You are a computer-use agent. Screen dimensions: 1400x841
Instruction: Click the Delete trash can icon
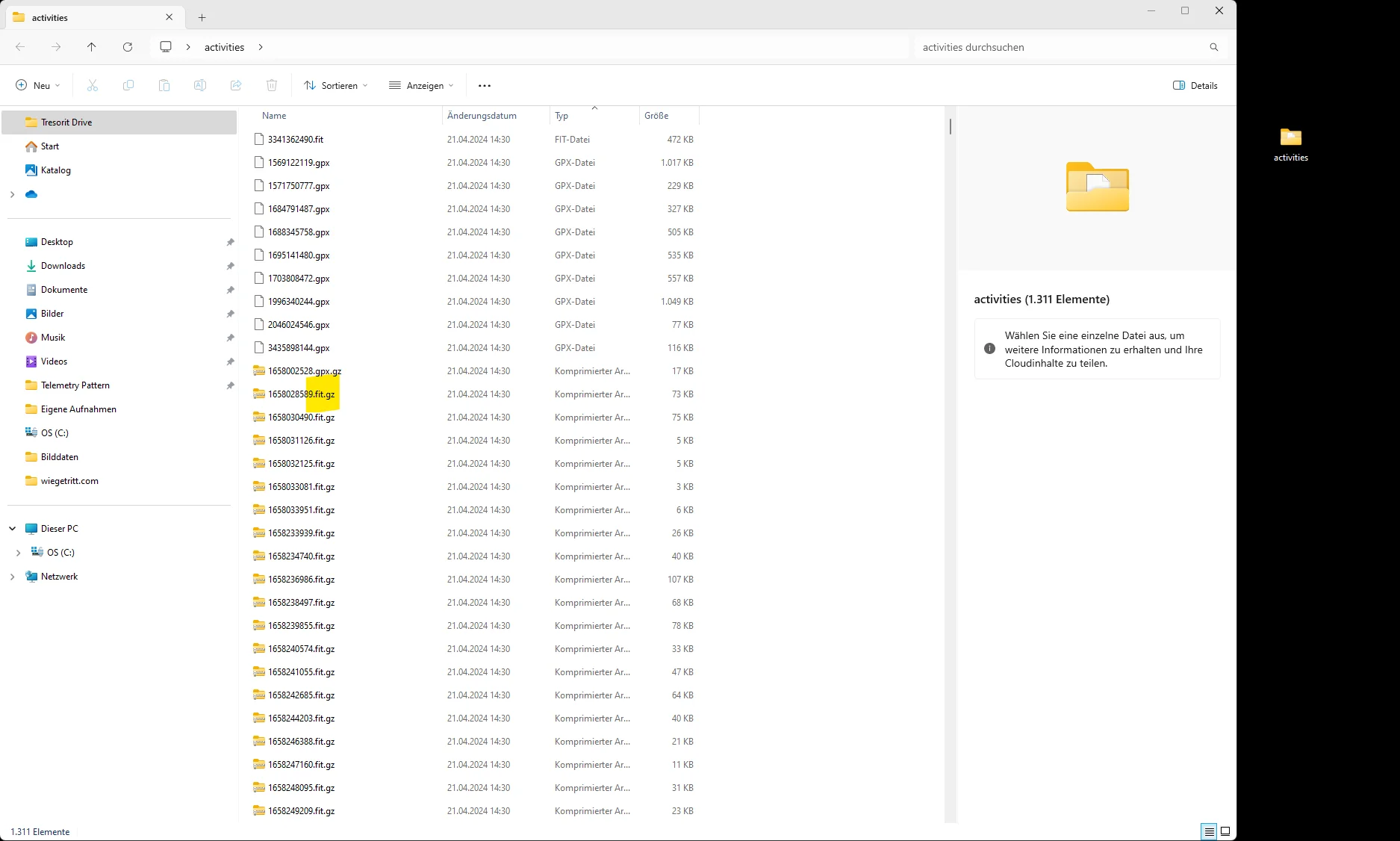click(x=272, y=86)
